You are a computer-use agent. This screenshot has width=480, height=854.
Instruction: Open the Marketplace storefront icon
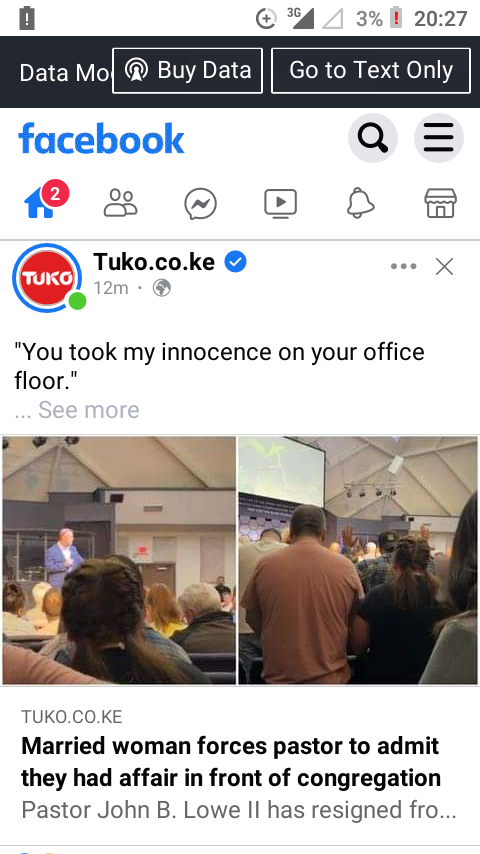[x=441, y=204]
